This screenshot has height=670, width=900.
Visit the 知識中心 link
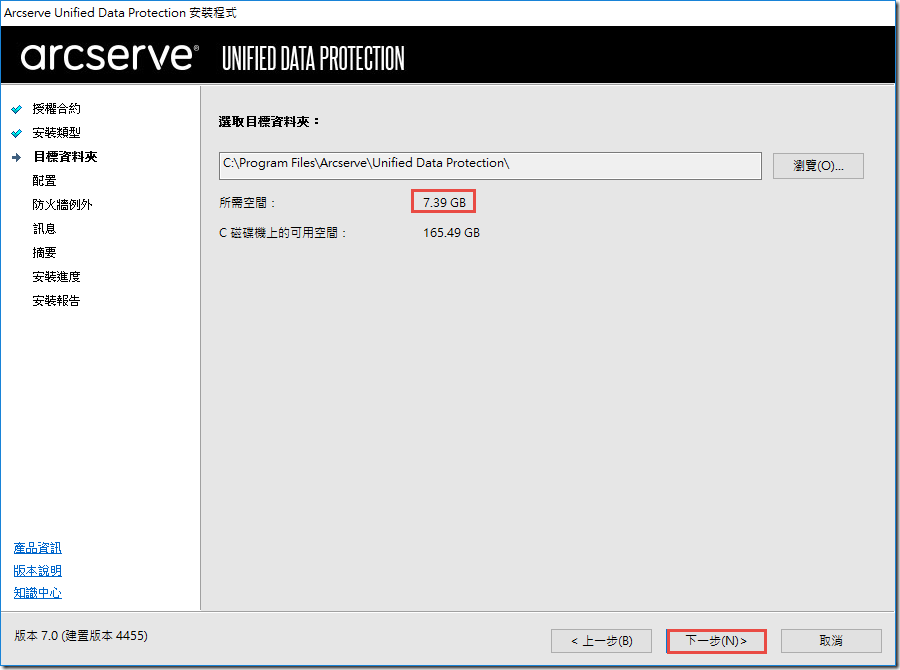[x=38, y=592]
